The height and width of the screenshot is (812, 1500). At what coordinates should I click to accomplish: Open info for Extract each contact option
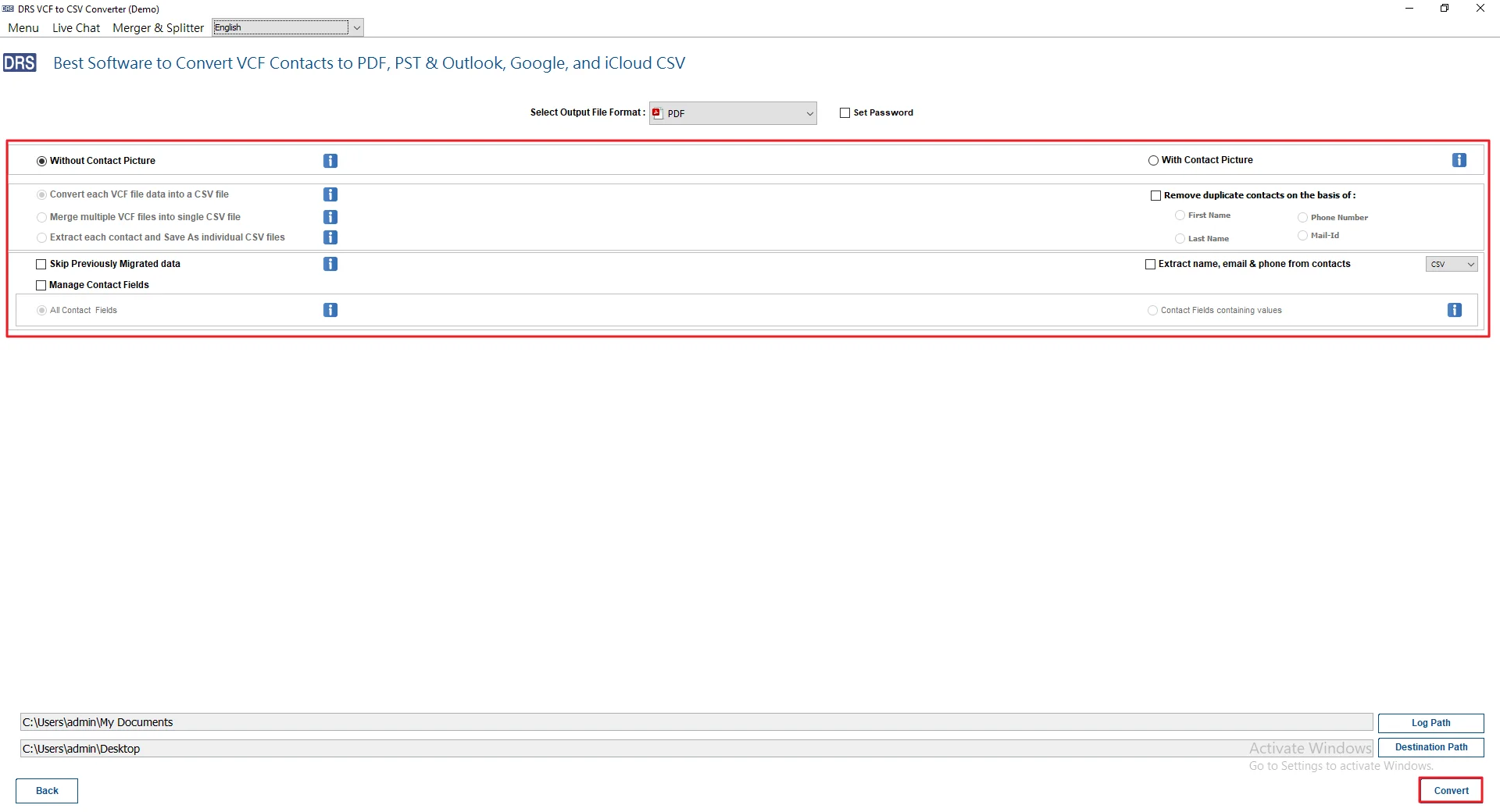click(330, 237)
